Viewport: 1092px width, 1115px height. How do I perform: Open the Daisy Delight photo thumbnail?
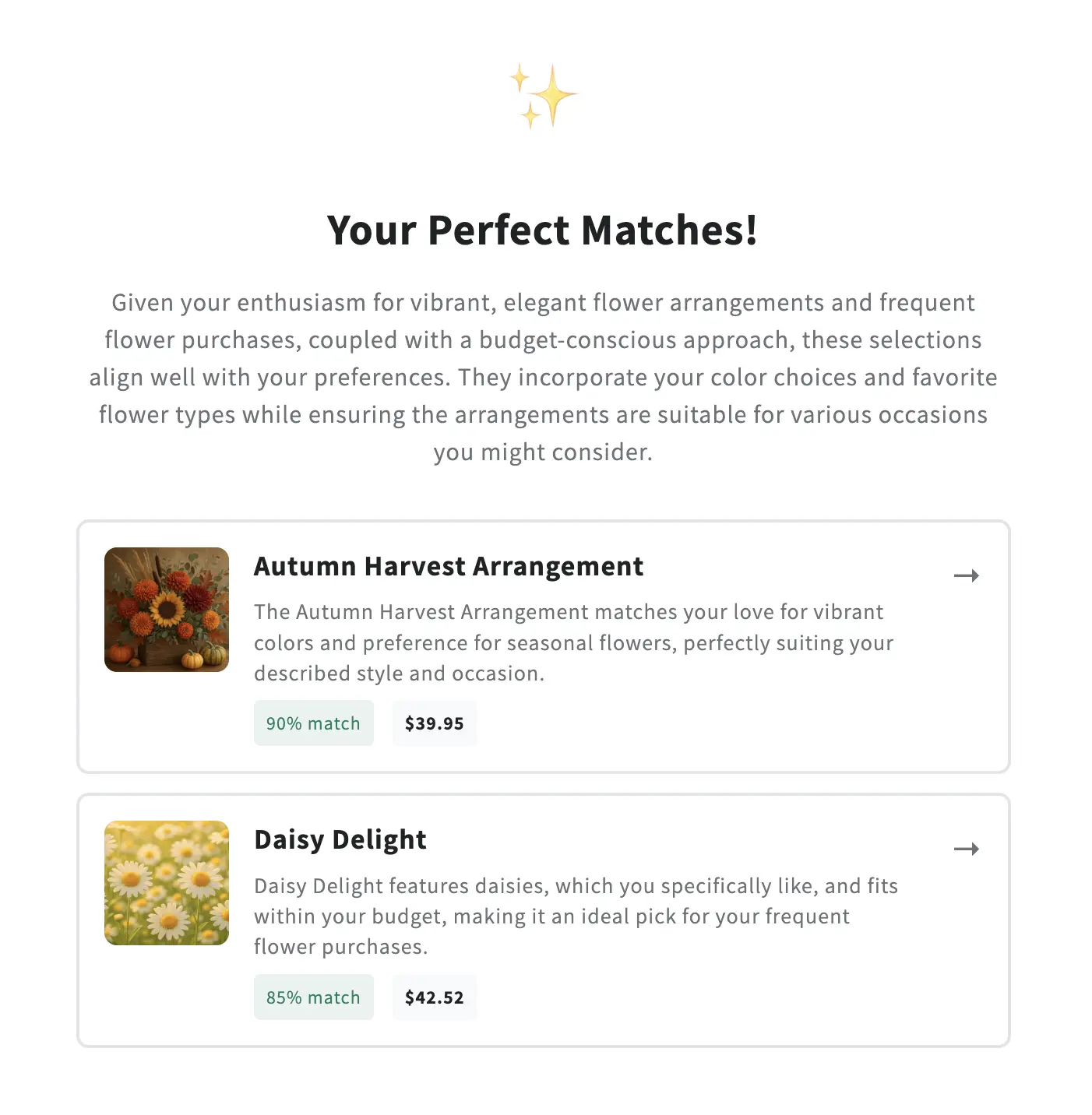click(x=167, y=883)
